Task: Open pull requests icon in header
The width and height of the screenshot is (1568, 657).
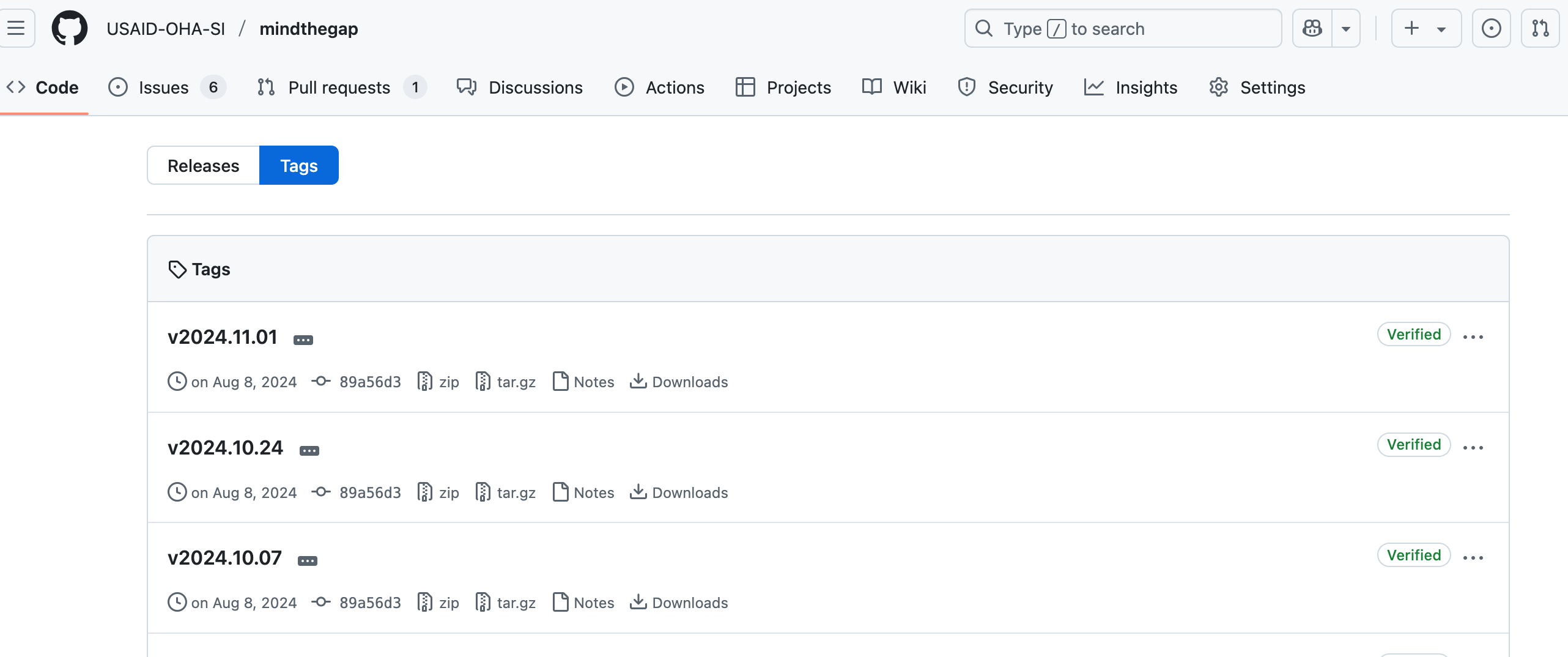Action: [x=1540, y=28]
